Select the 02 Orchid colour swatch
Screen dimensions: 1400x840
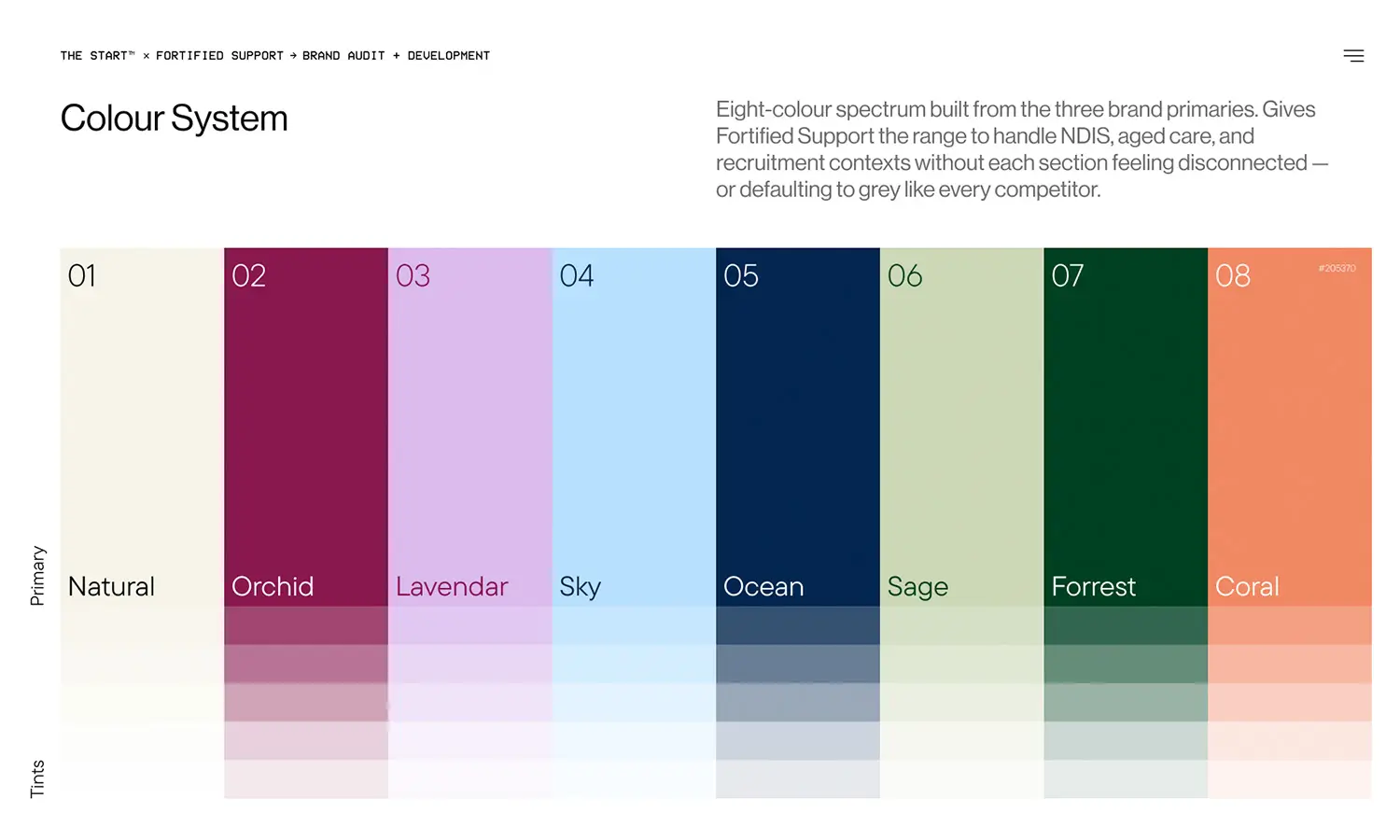pyautogui.click(x=306, y=427)
